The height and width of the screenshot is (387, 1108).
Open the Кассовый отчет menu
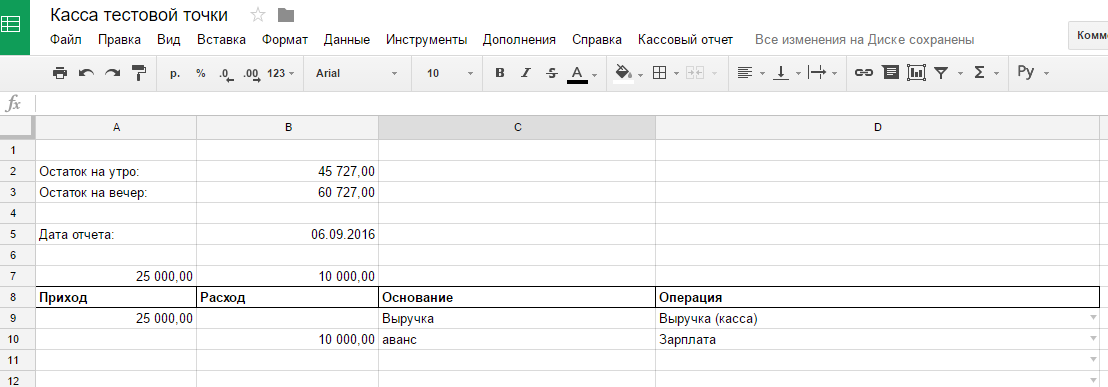point(685,40)
